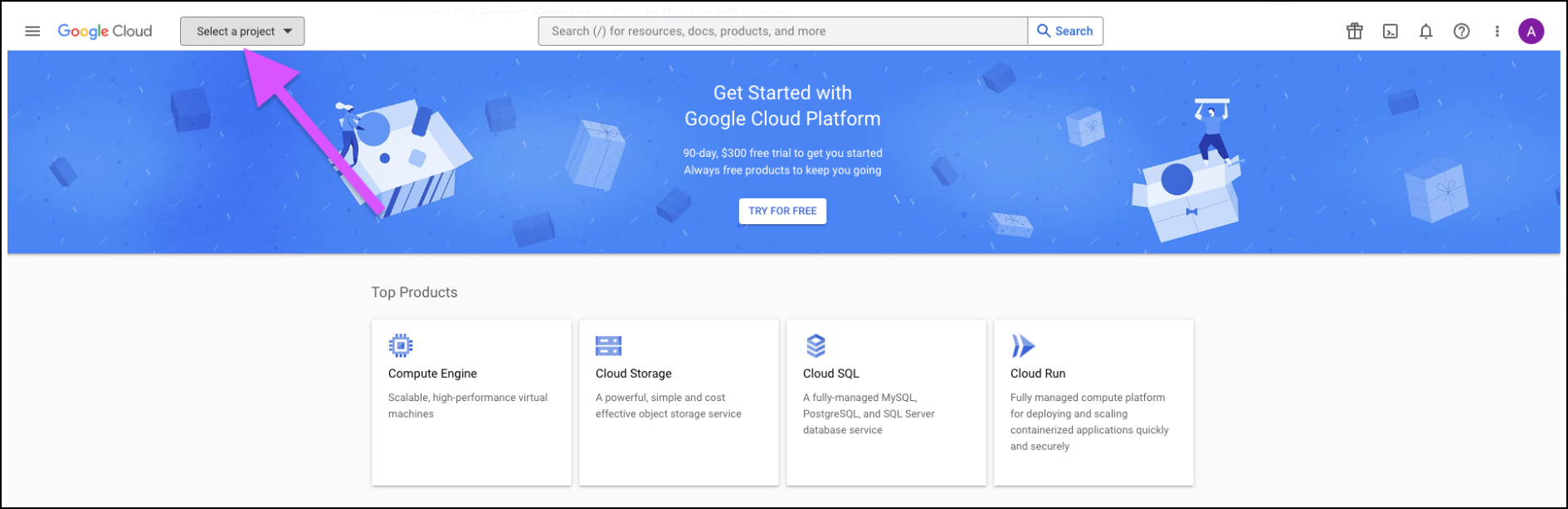Open the Cloud Storage description text

[668, 406]
